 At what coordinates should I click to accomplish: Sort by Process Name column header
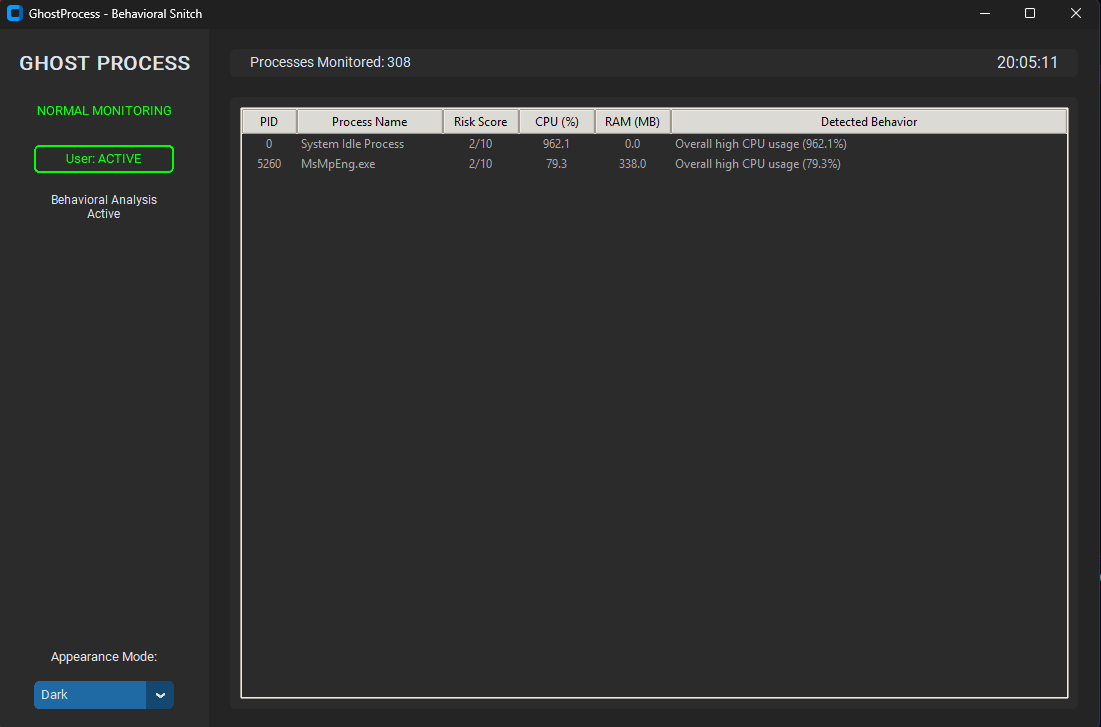369,121
